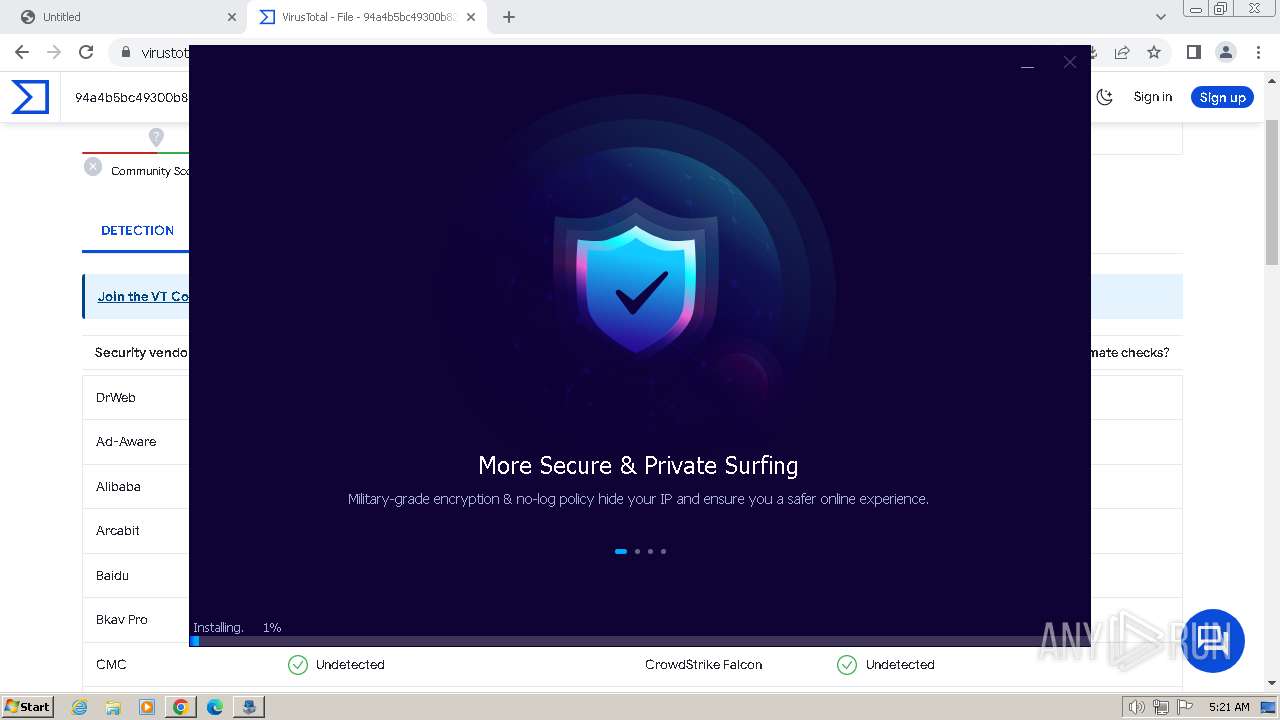The width and height of the screenshot is (1280, 720).
Task: Toggle VirusTotal dark mode moon icon
Action: 1105,97
